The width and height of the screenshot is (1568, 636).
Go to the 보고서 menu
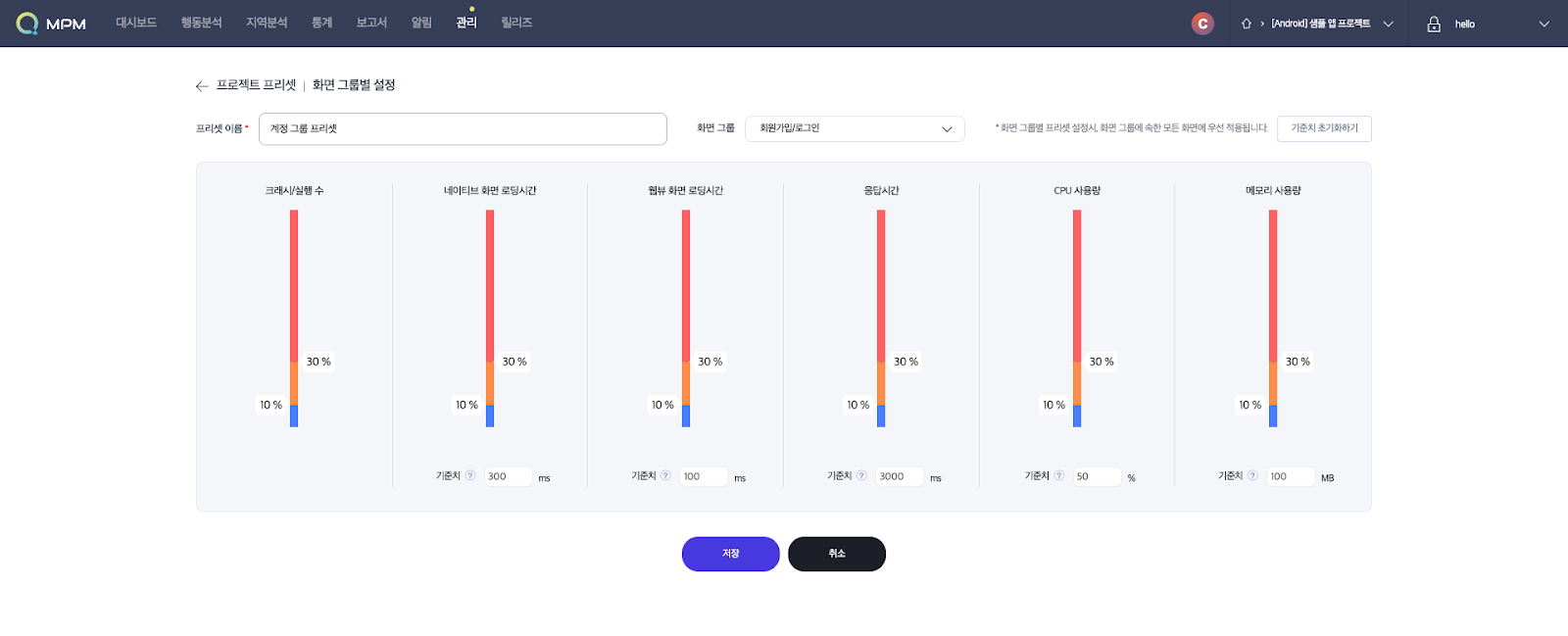point(371,23)
